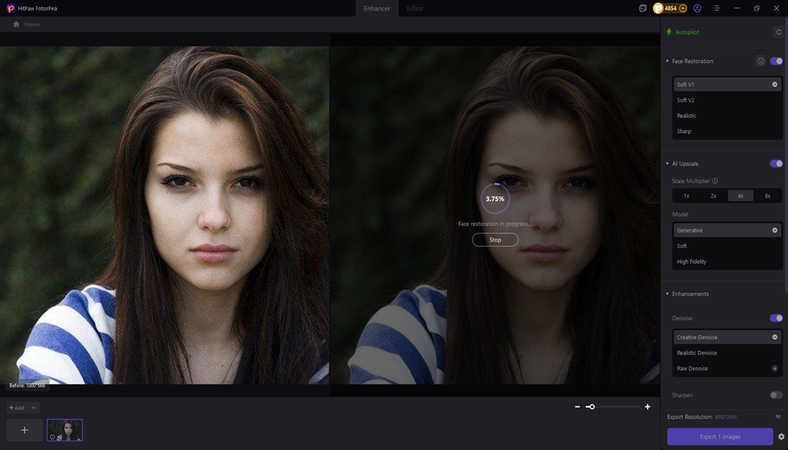
Task: Click the Scale Multiplier label
Action: pos(691,181)
